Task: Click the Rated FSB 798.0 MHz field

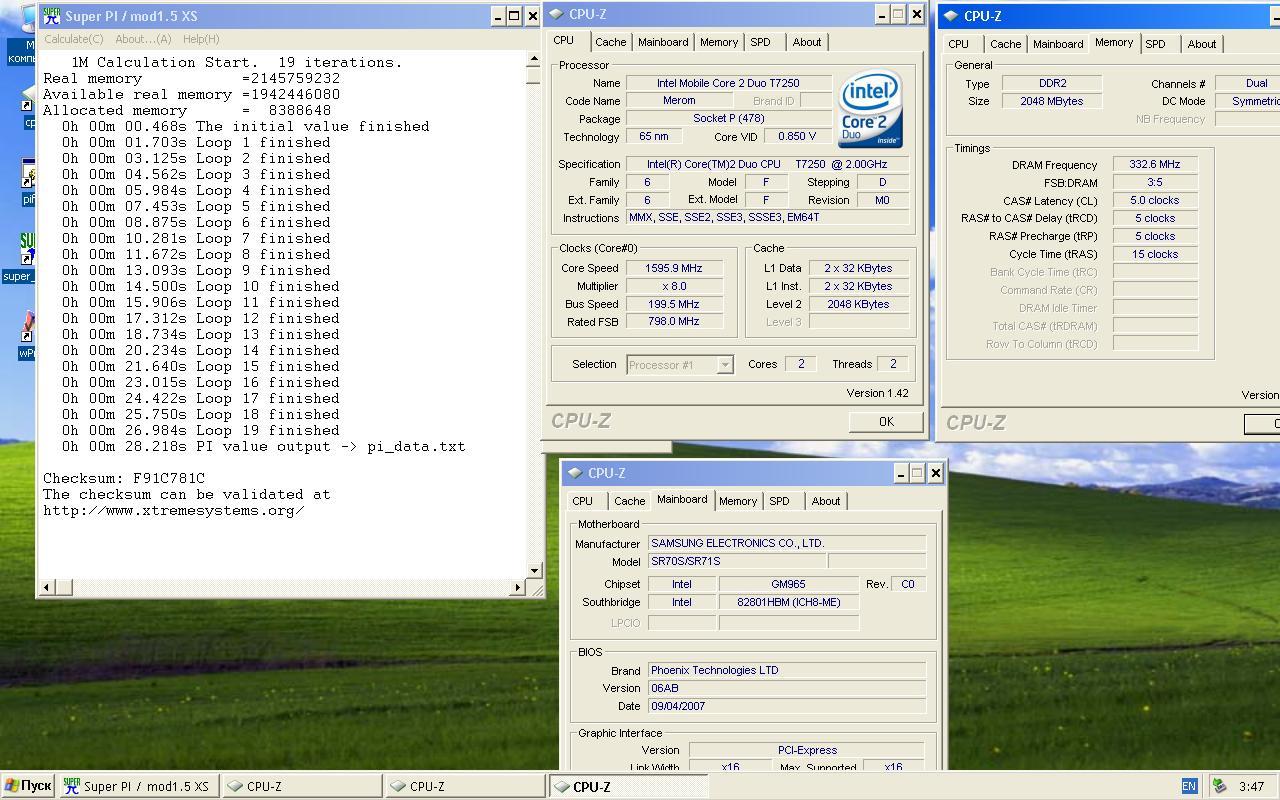Action: click(674, 321)
